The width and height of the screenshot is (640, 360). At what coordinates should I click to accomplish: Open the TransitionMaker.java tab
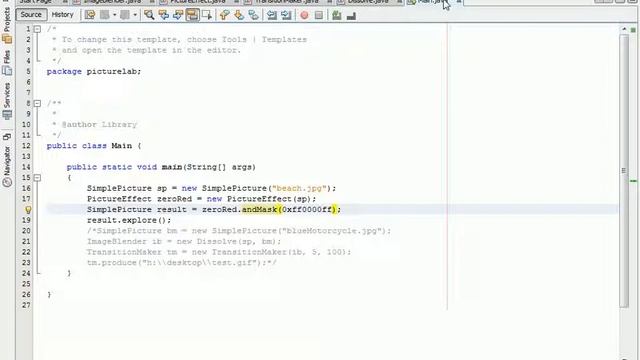[287, 2]
